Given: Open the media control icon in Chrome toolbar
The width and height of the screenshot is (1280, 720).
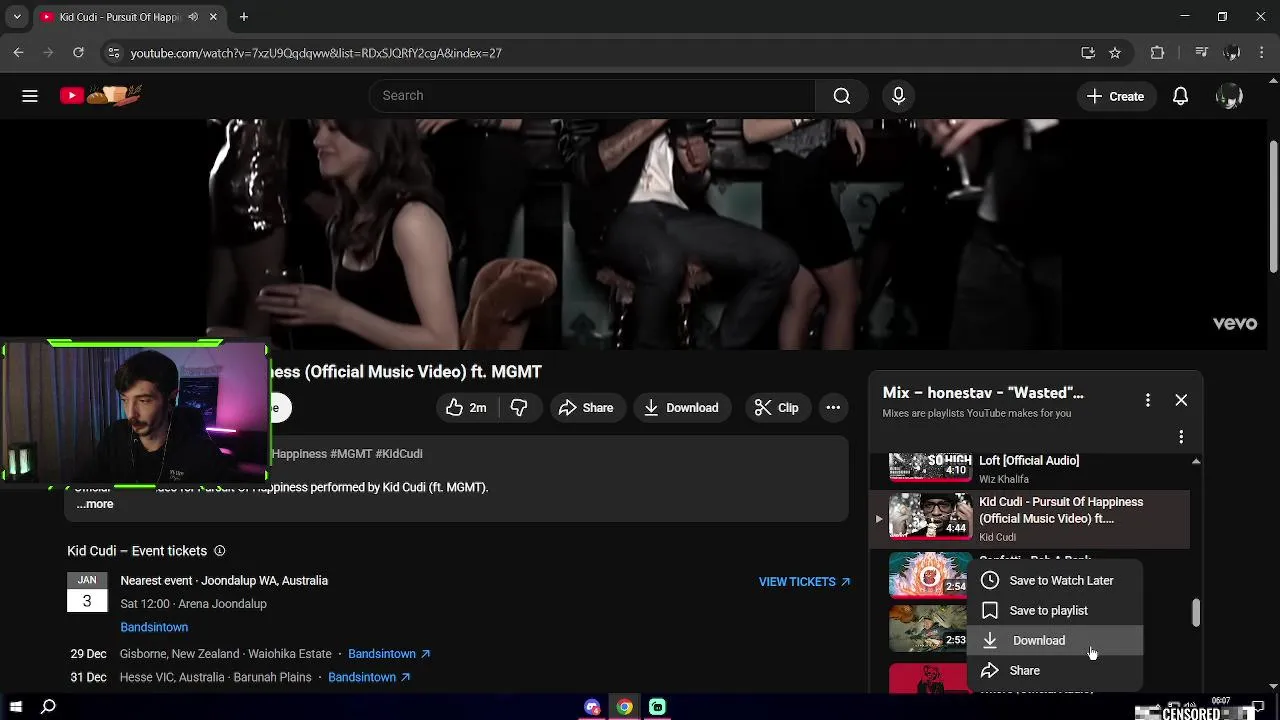Looking at the screenshot, I should [1202, 53].
